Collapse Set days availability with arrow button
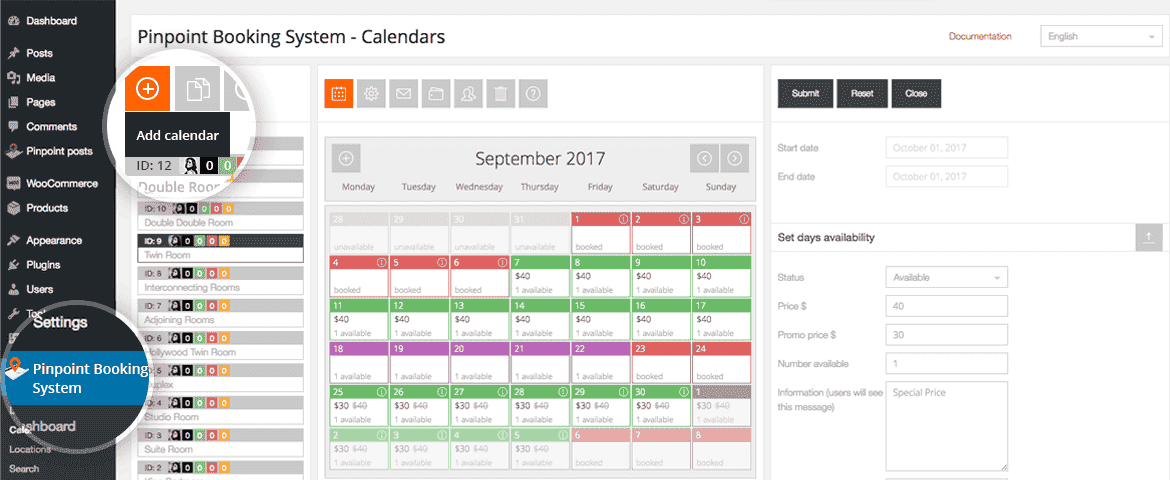 click(x=1148, y=237)
